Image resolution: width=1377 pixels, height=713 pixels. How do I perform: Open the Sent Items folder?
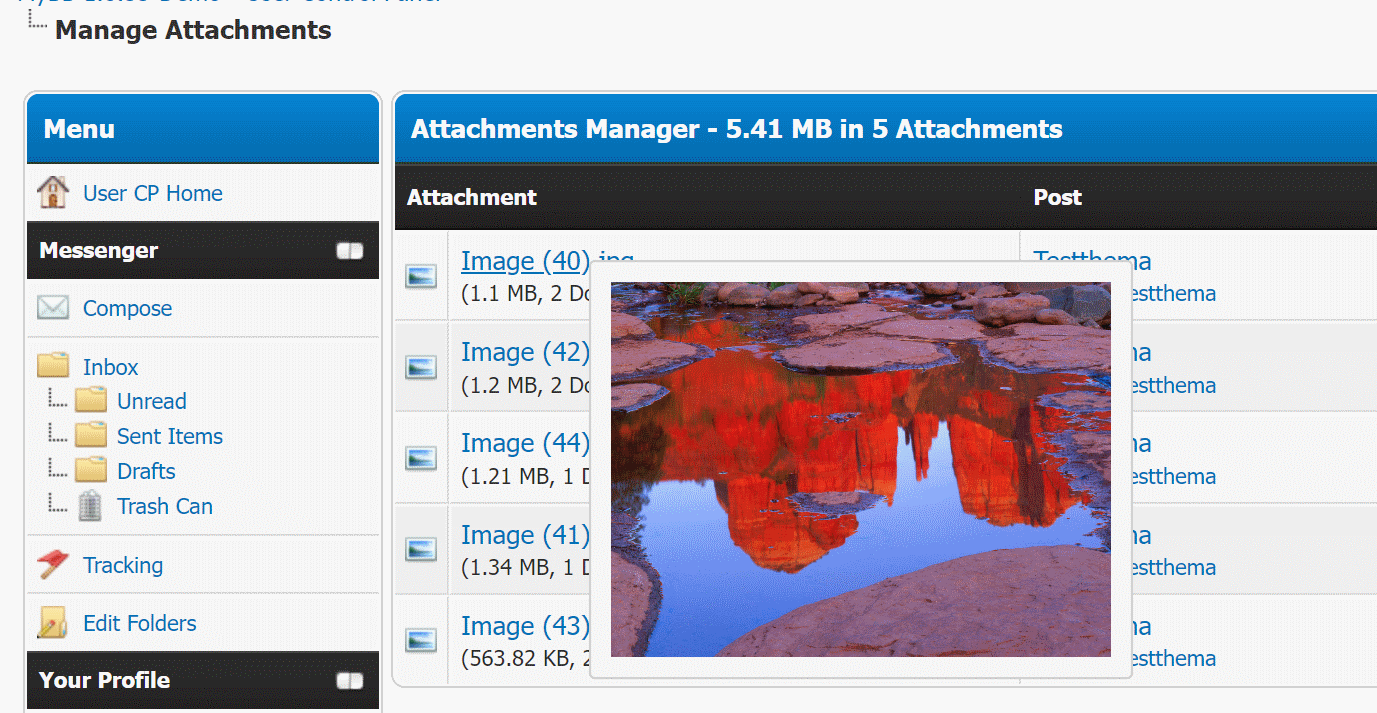click(169, 436)
